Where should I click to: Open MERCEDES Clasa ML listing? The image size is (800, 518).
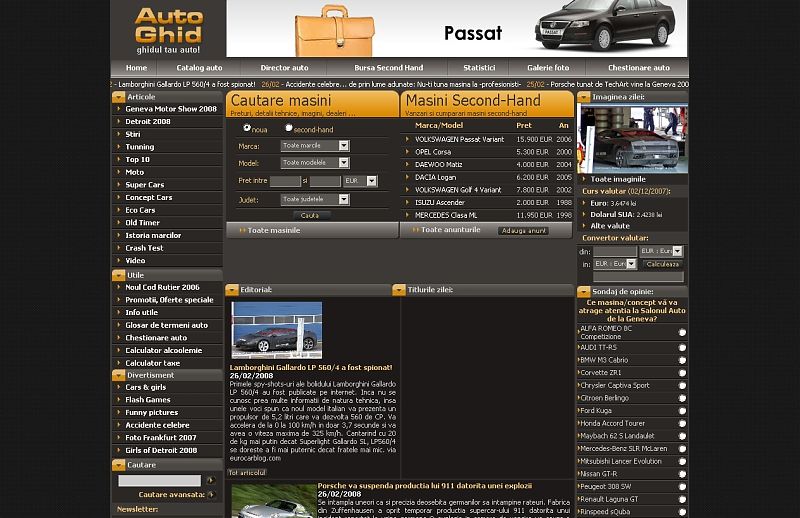(446, 215)
